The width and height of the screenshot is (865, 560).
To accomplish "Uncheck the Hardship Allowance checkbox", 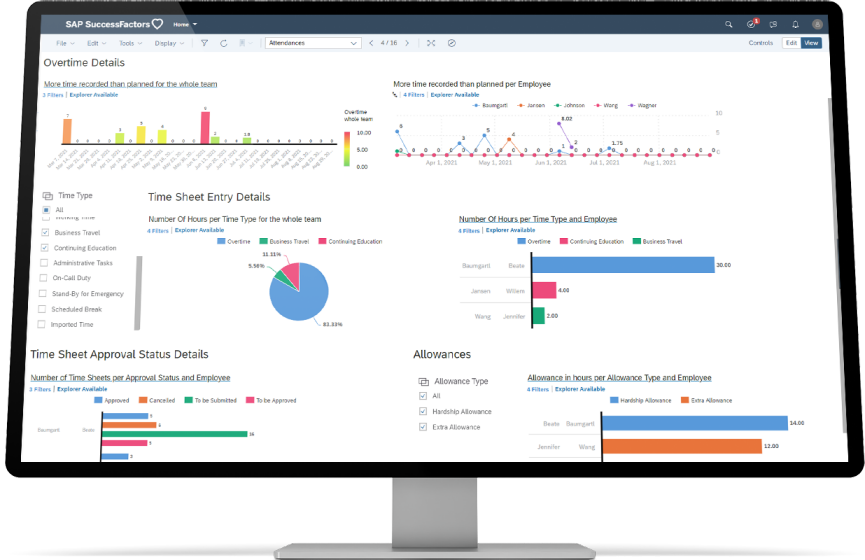I will click(x=422, y=412).
